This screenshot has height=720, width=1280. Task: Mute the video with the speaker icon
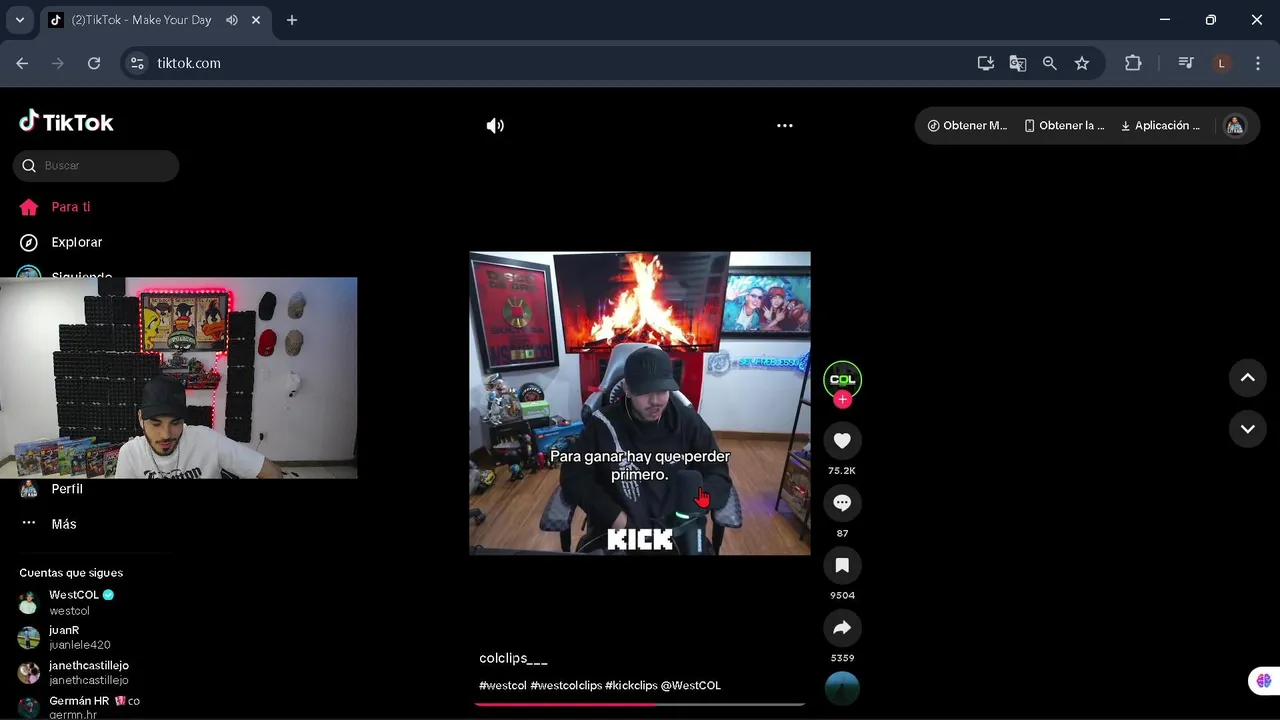tap(495, 126)
